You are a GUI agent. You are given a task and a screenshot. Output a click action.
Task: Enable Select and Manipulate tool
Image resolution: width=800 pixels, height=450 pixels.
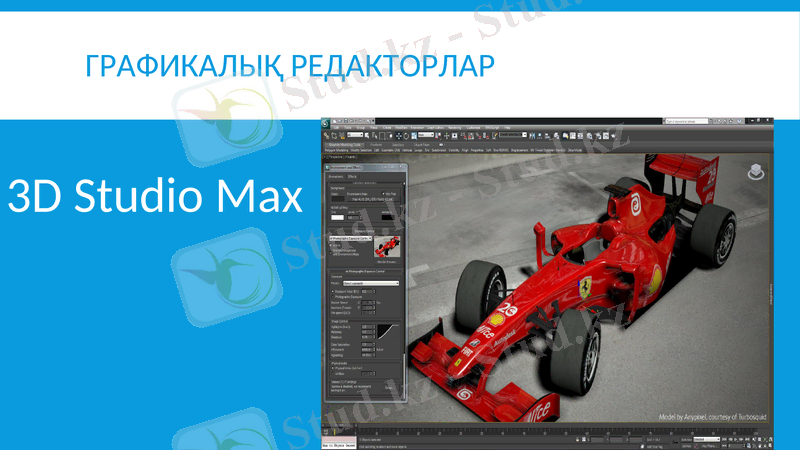click(446, 136)
